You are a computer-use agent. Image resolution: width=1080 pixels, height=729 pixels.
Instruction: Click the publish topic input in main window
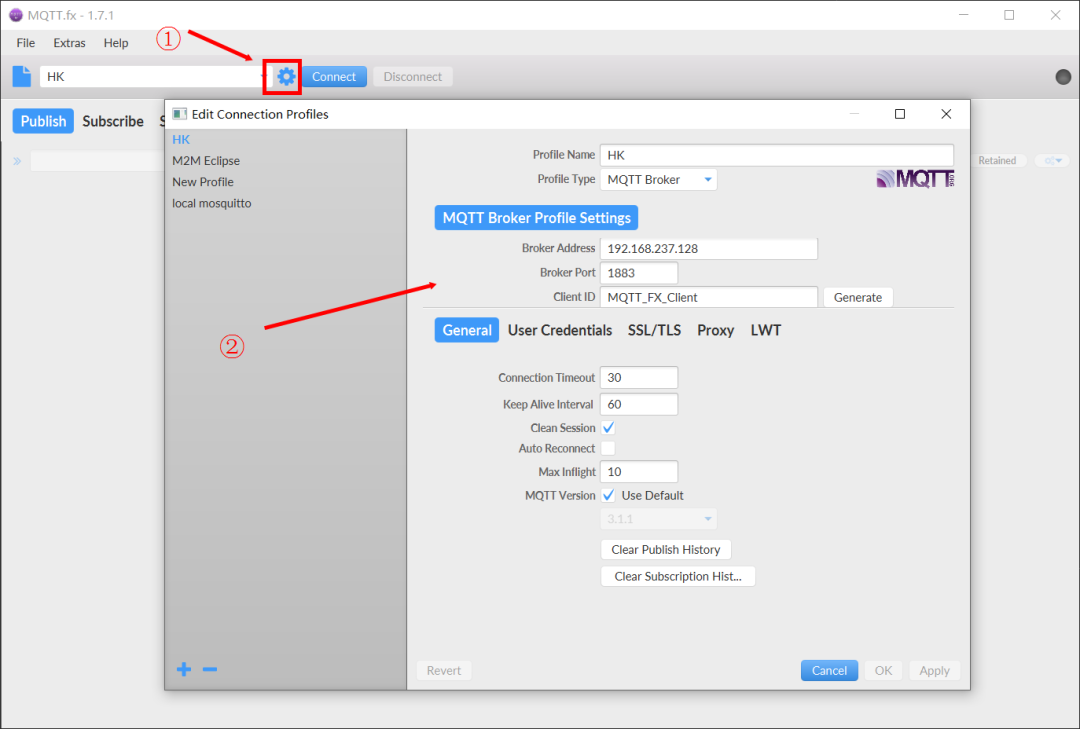[96, 161]
